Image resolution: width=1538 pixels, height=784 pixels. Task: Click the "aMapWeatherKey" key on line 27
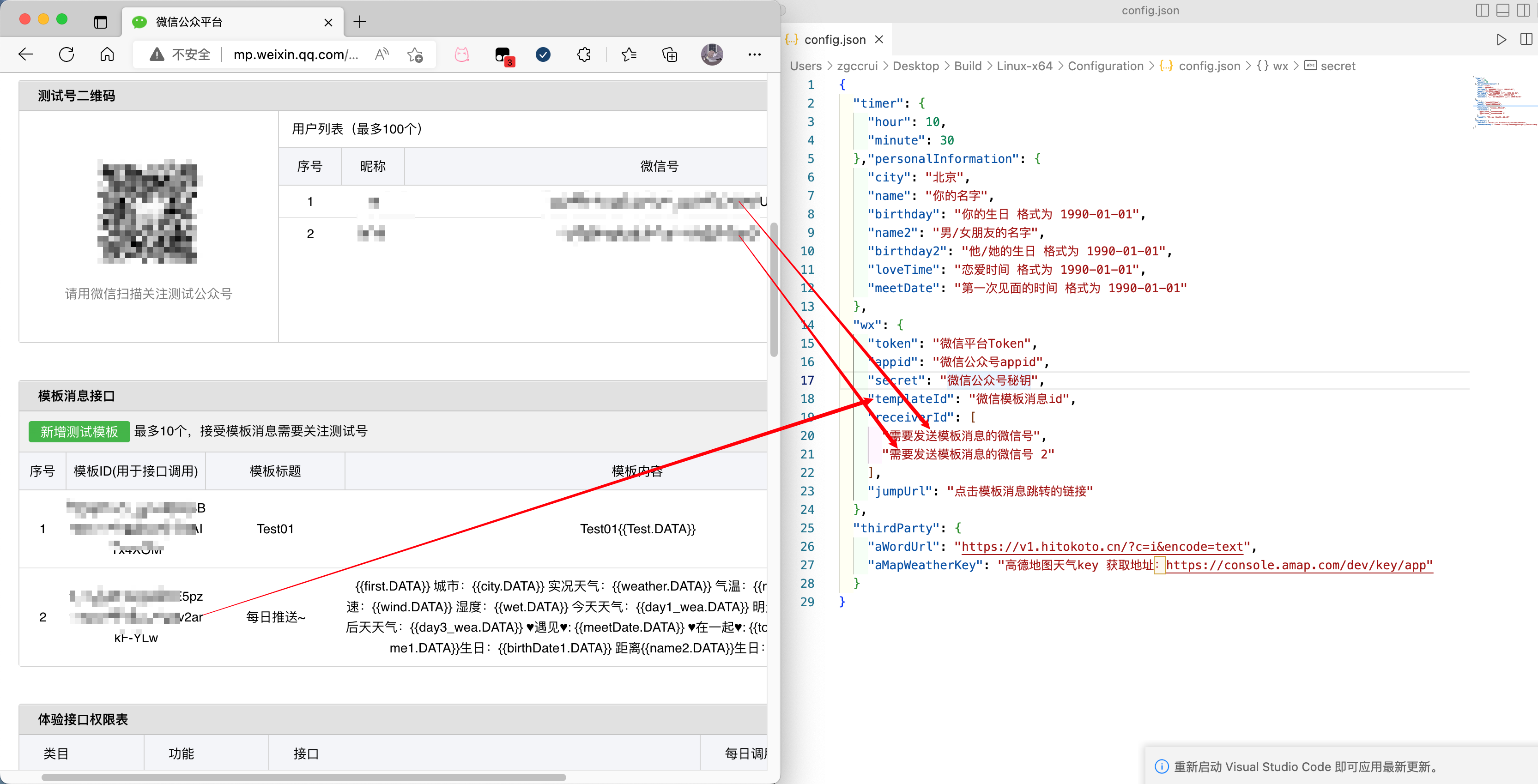click(x=926, y=565)
